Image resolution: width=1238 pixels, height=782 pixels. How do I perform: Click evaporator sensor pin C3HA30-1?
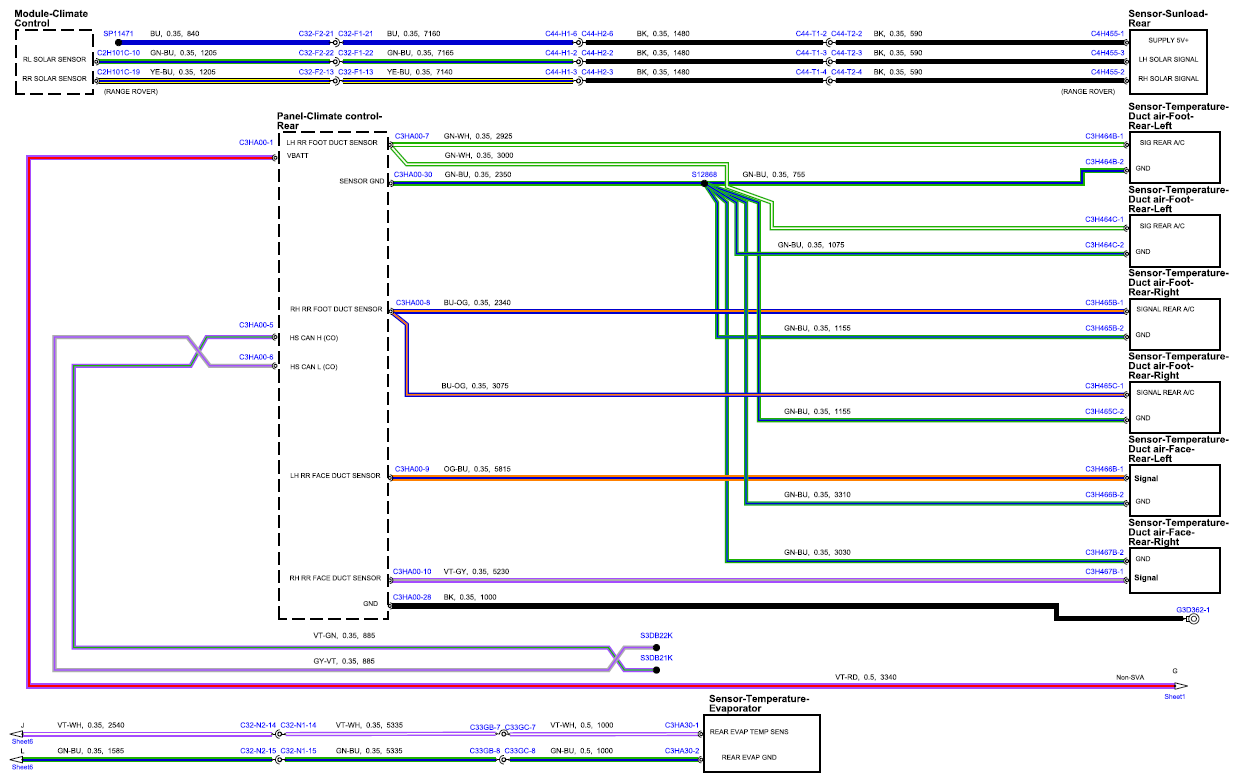[684, 725]
